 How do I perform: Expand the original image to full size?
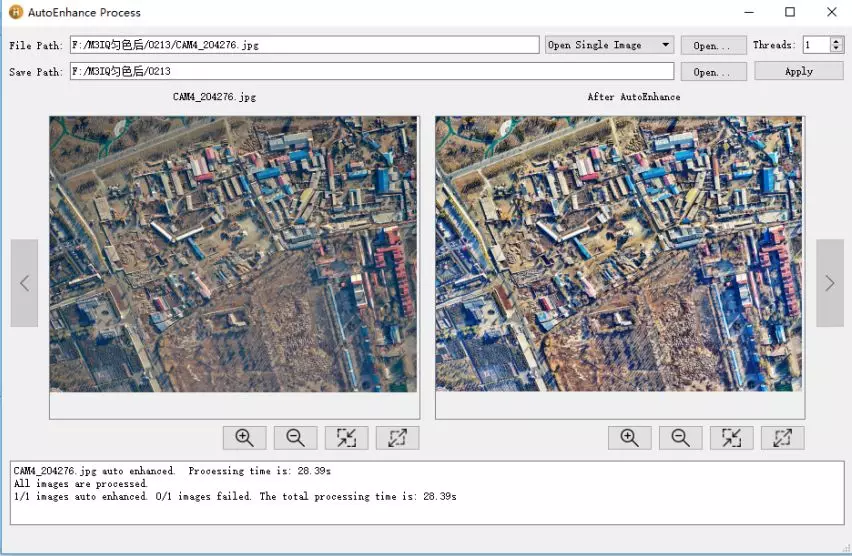(x=397, y=438)
